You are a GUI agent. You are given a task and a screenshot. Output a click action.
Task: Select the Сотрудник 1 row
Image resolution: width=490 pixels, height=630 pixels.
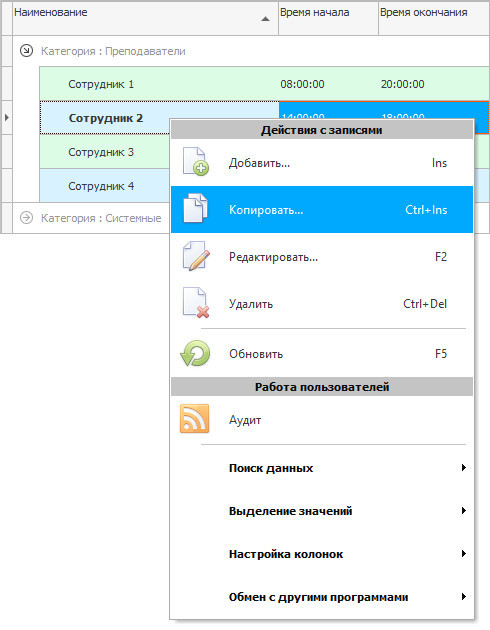(x=264, y=84)
